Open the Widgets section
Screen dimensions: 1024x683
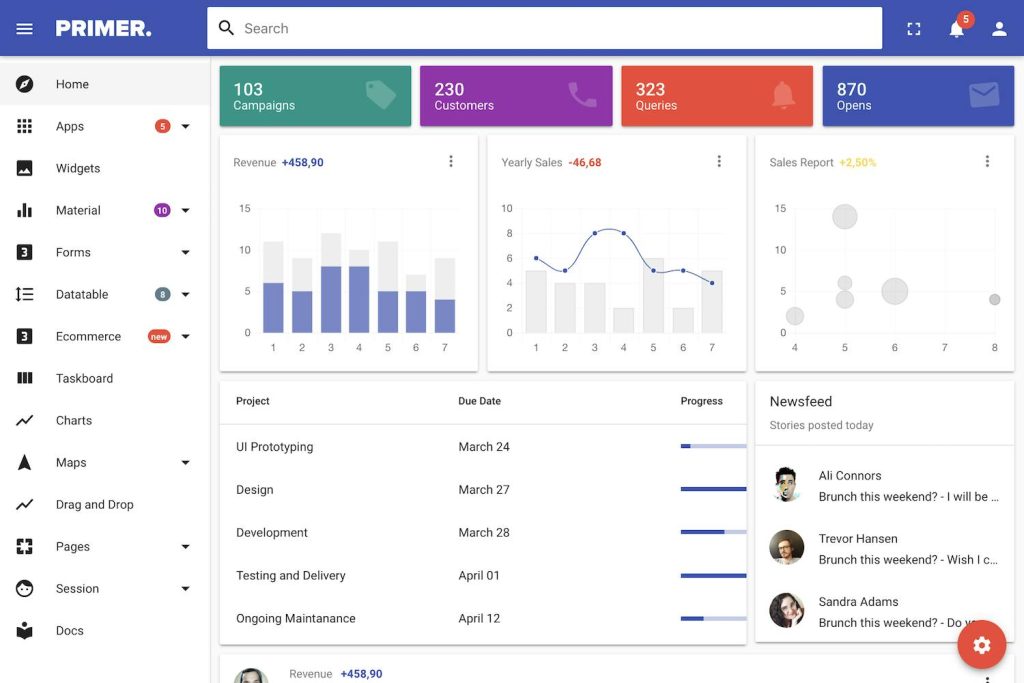[79, 168]
